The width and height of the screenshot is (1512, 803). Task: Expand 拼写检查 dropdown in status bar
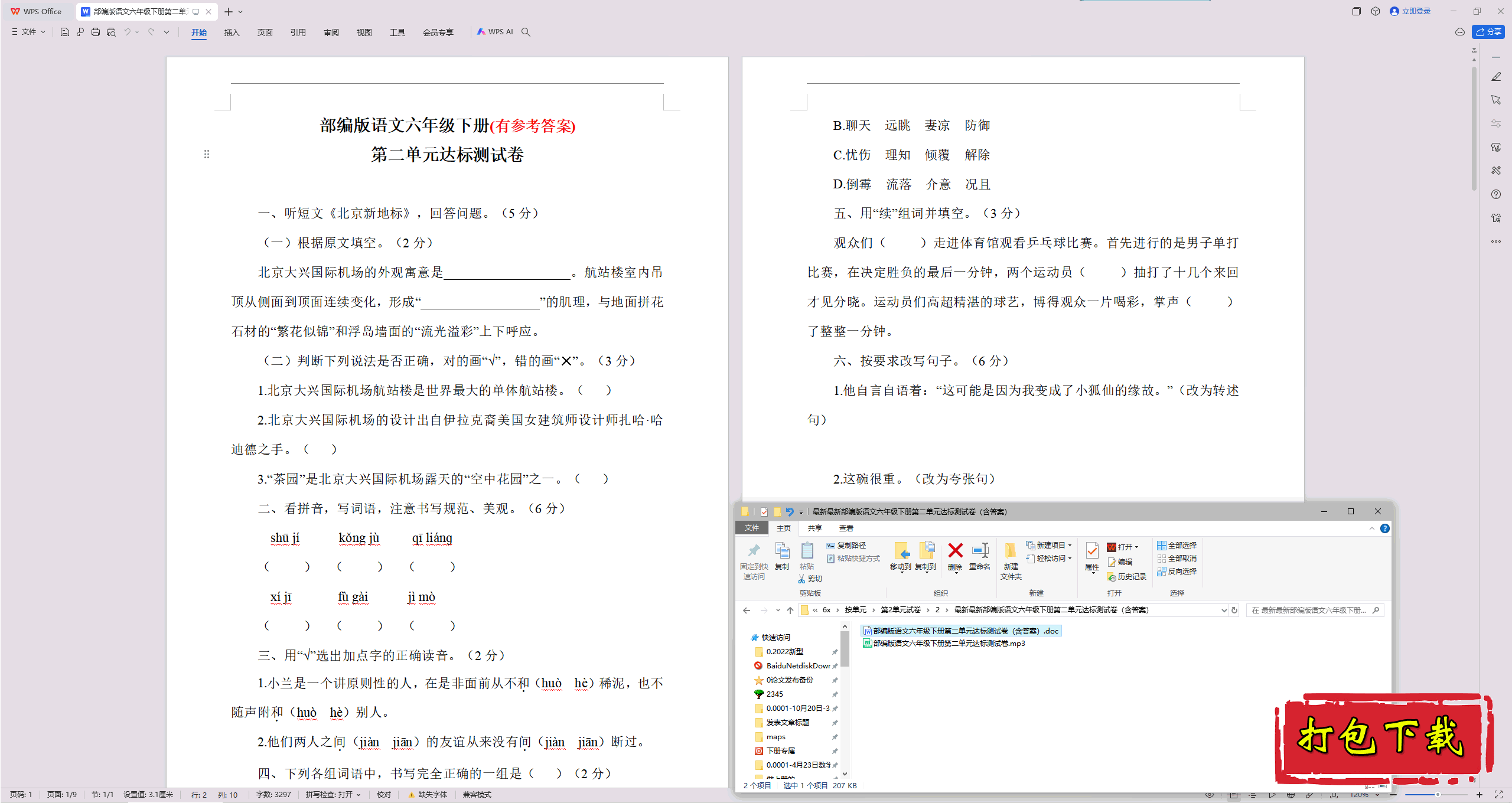click(x=359, y=795)
